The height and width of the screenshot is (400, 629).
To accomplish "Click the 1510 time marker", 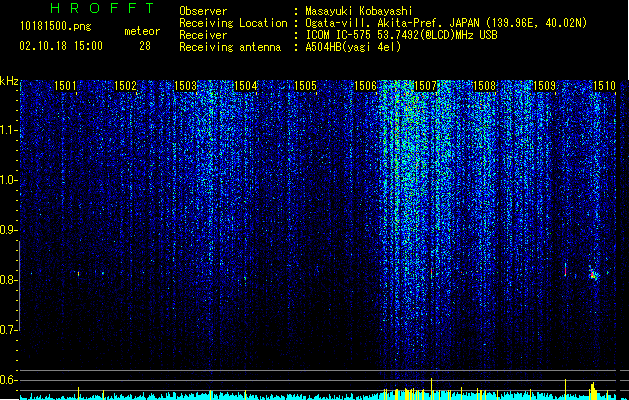I will 604,86.
